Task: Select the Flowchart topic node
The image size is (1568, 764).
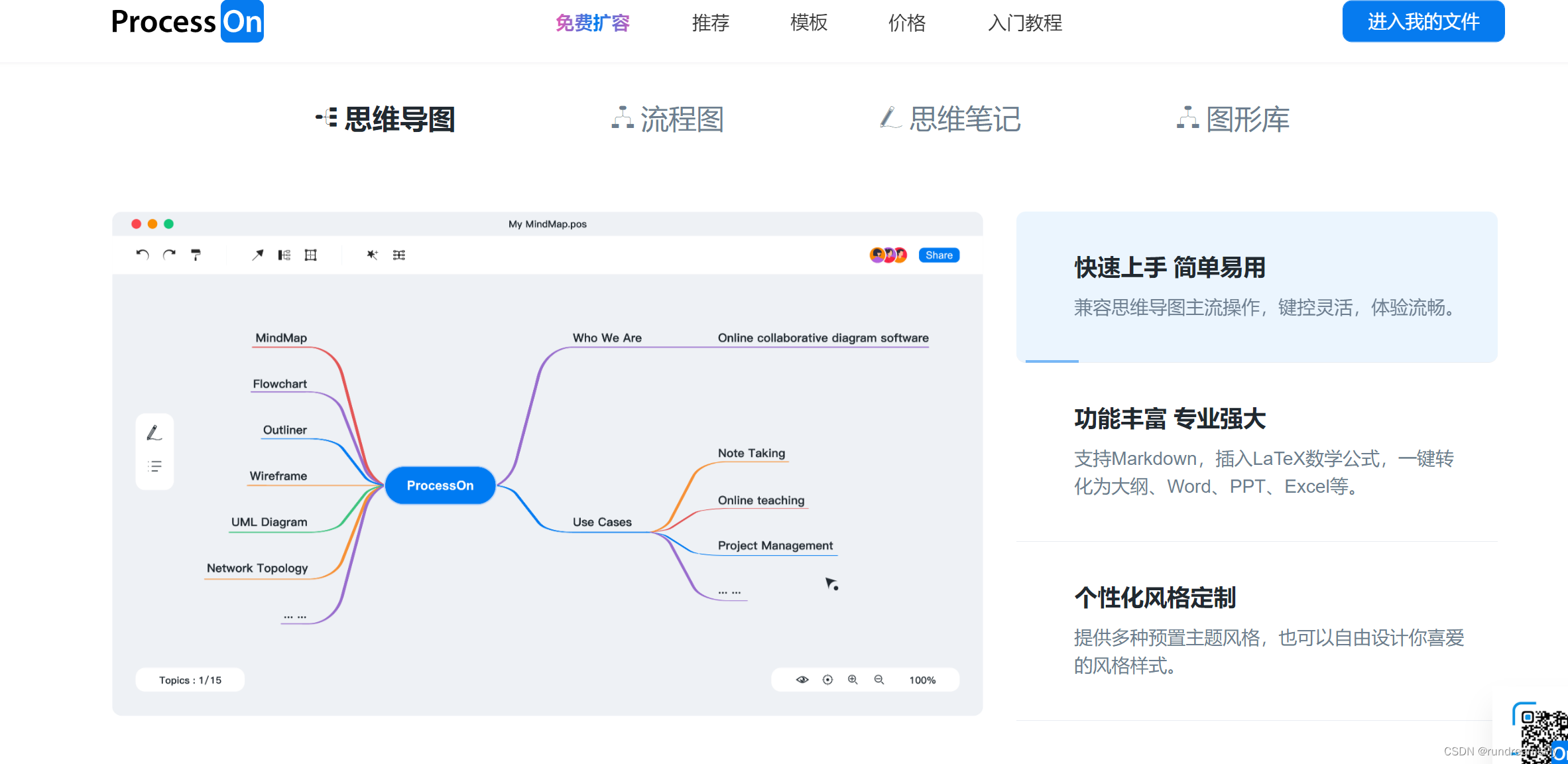Action: click(280, 383)
